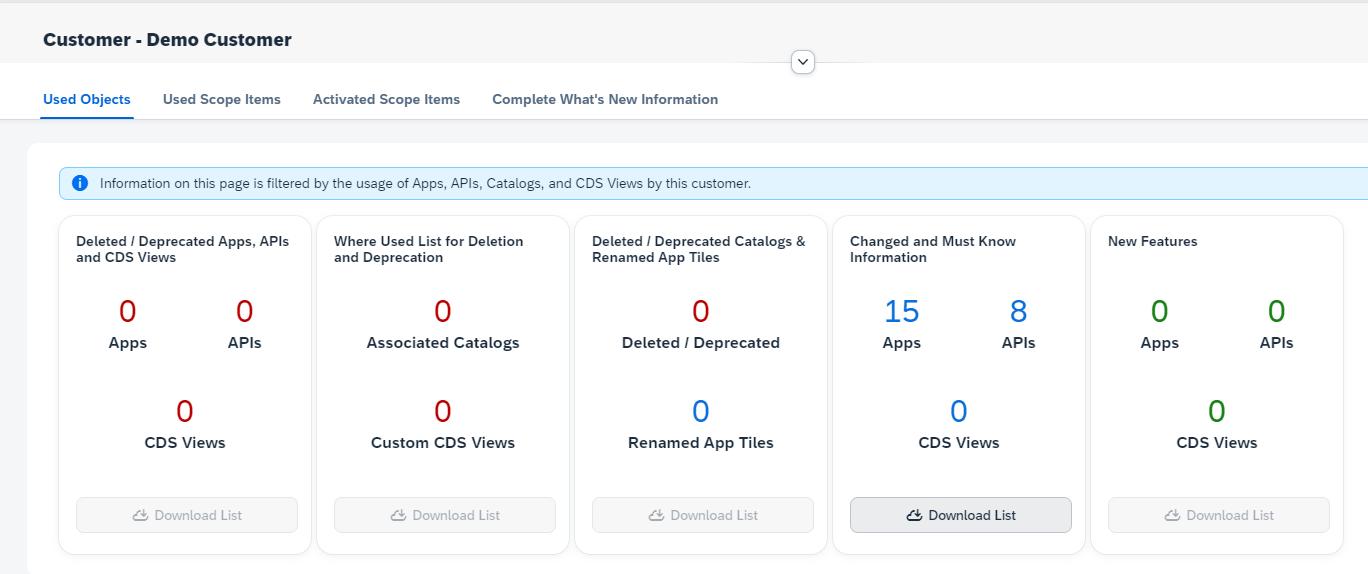Click Download List in Deleted Catalogs card

pyautogui.click(x=703, y=515)
